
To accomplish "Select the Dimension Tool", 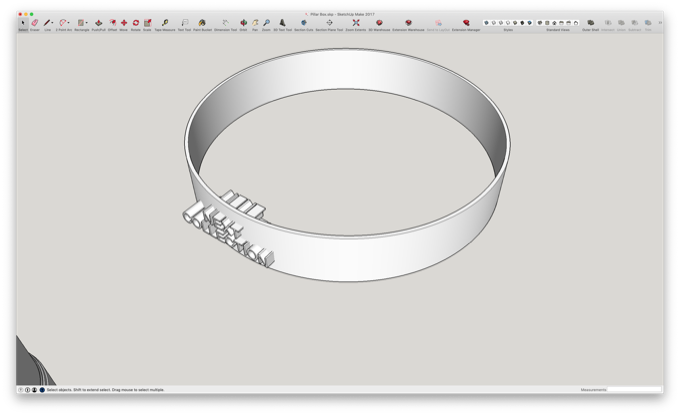I will [x=226, y=23].
